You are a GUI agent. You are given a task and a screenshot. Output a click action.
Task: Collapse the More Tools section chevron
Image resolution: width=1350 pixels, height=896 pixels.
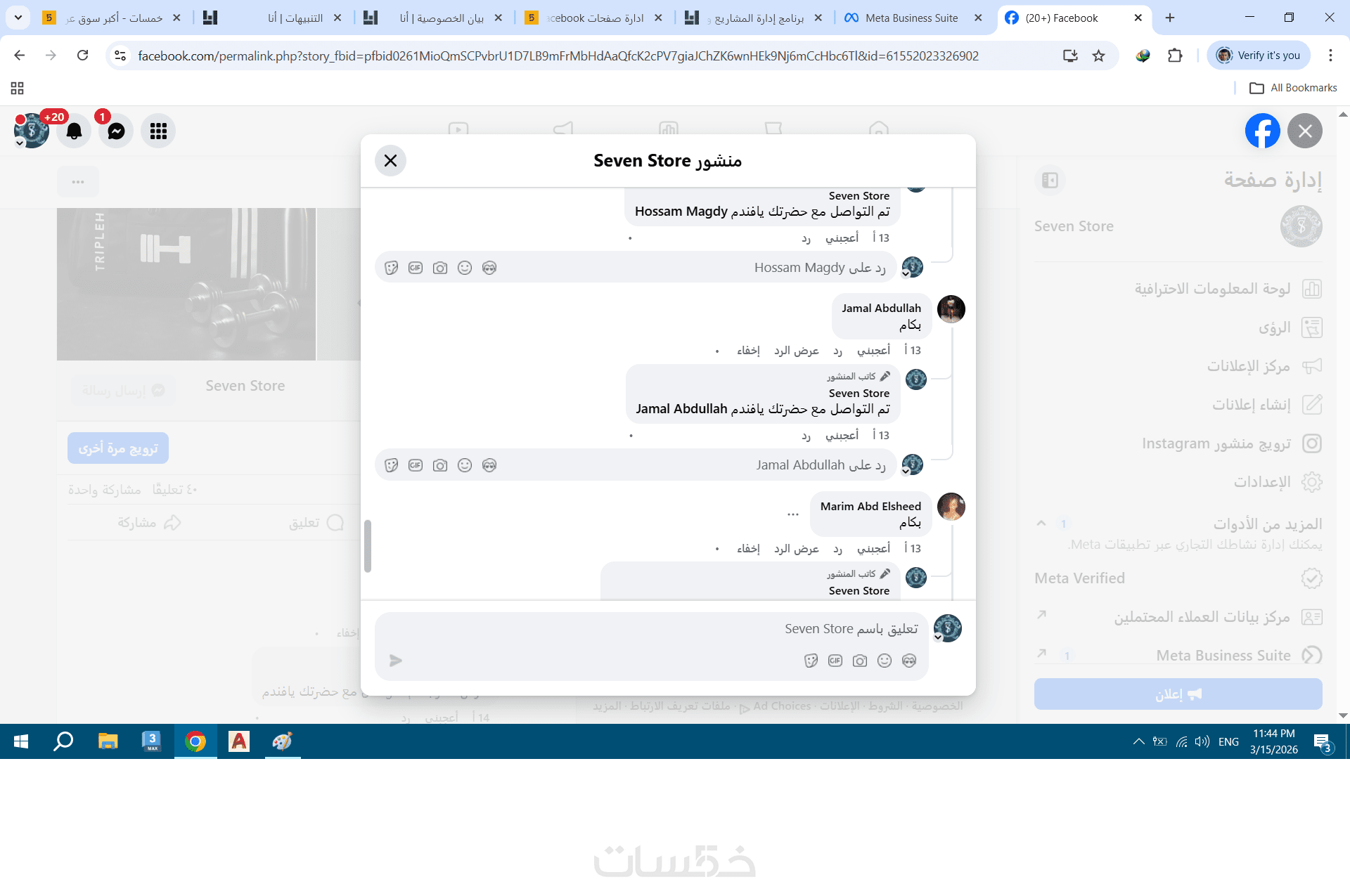pos(1041,524)
